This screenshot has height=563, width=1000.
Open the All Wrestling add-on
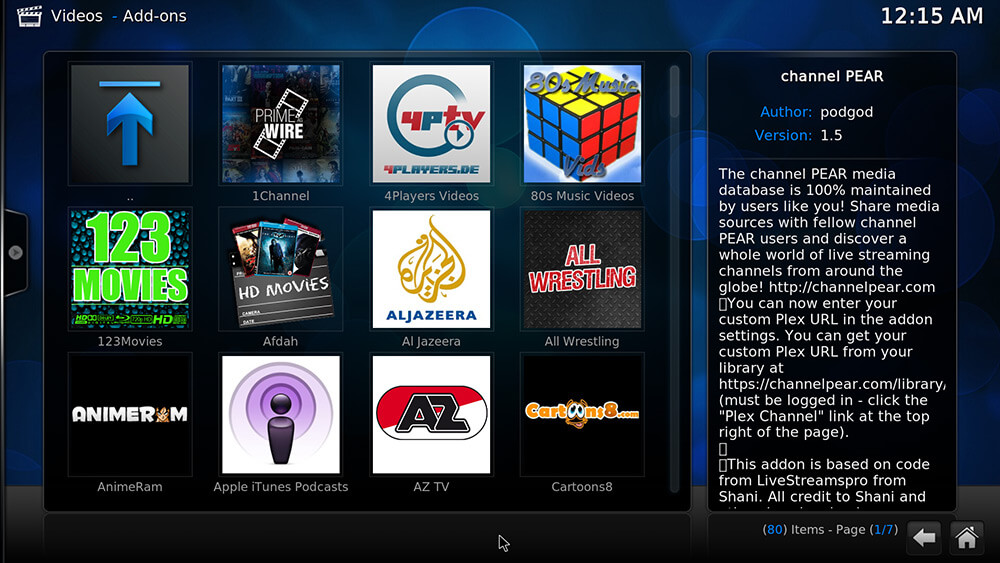583,268
